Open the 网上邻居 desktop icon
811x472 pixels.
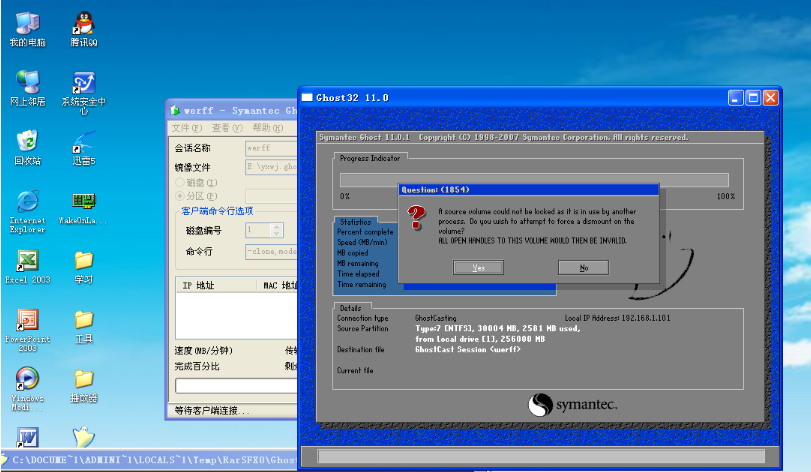pos(27,88)
